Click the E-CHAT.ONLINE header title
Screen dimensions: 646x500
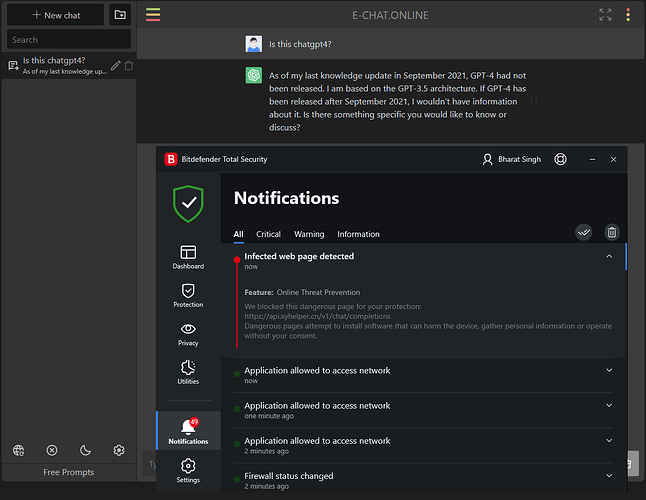390,15
